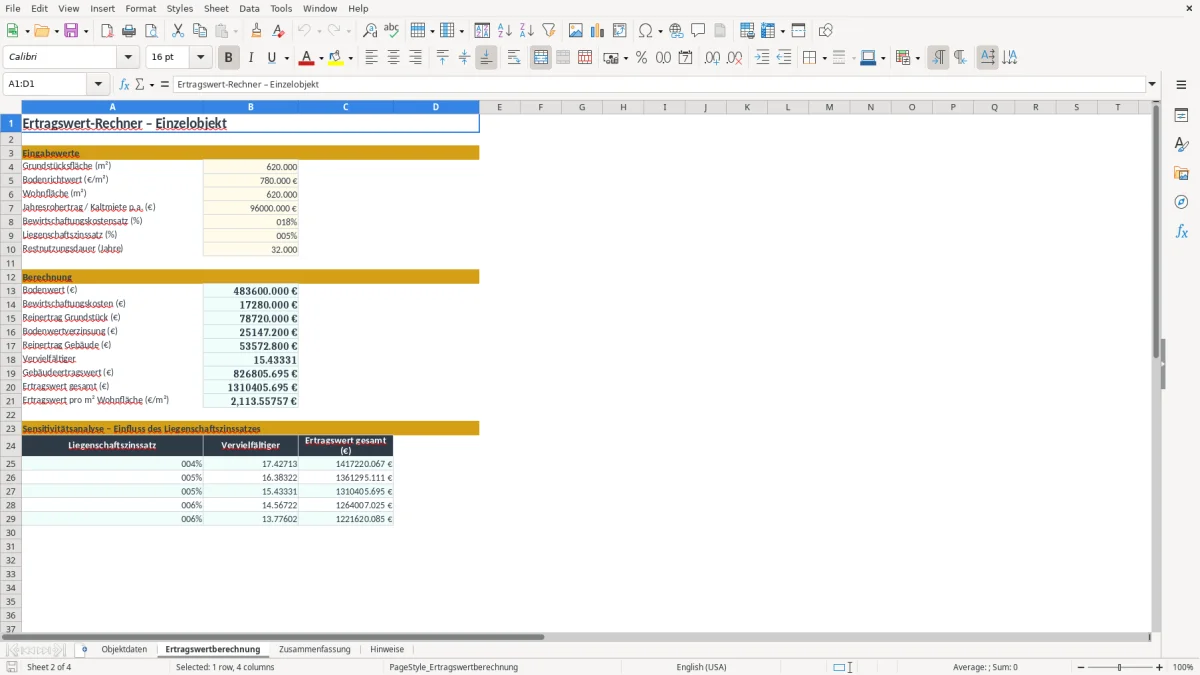Open the Format menu
The height and width of the screenshot is (675, 1200).
[x=140, y=8]
